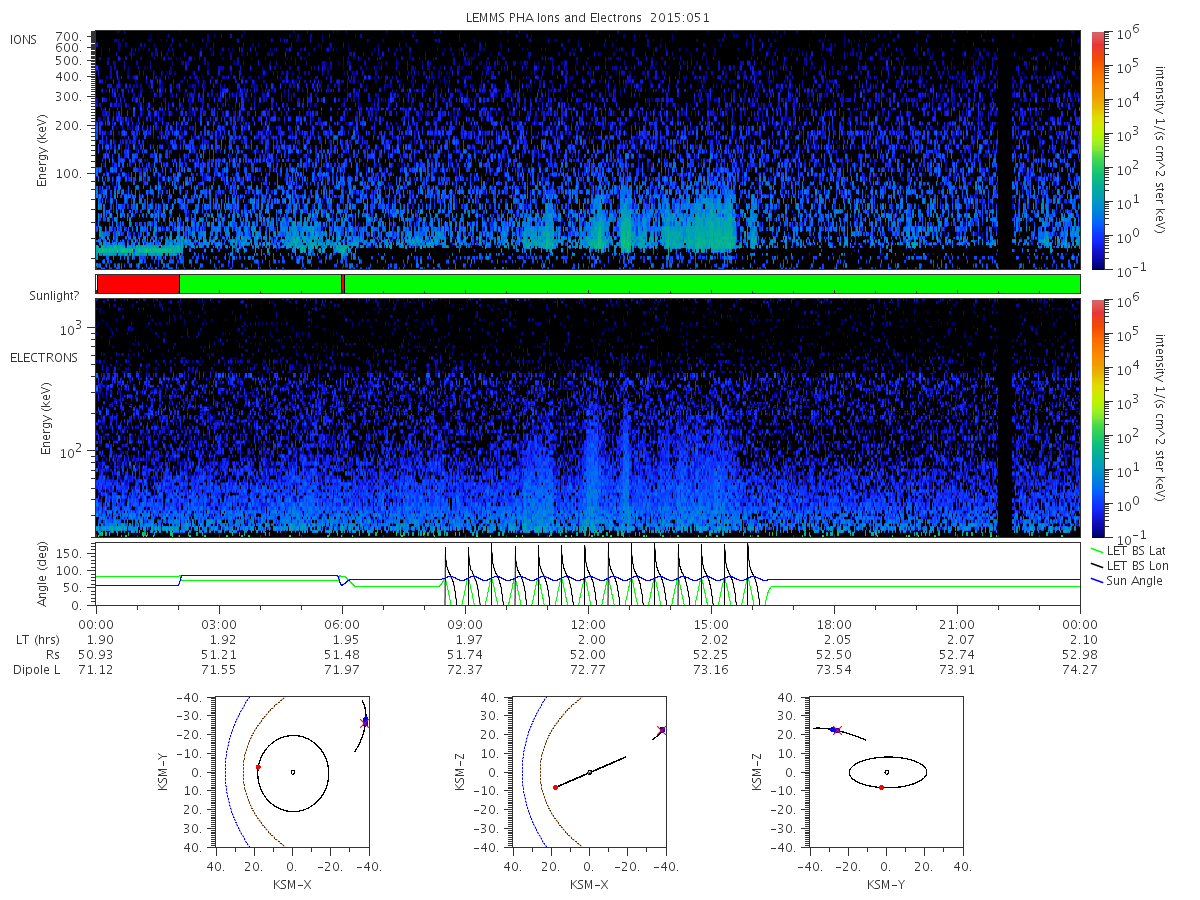Click the red segment of the sunlight bar
This screenshot has height=900, width=1200.
point(138,284)
